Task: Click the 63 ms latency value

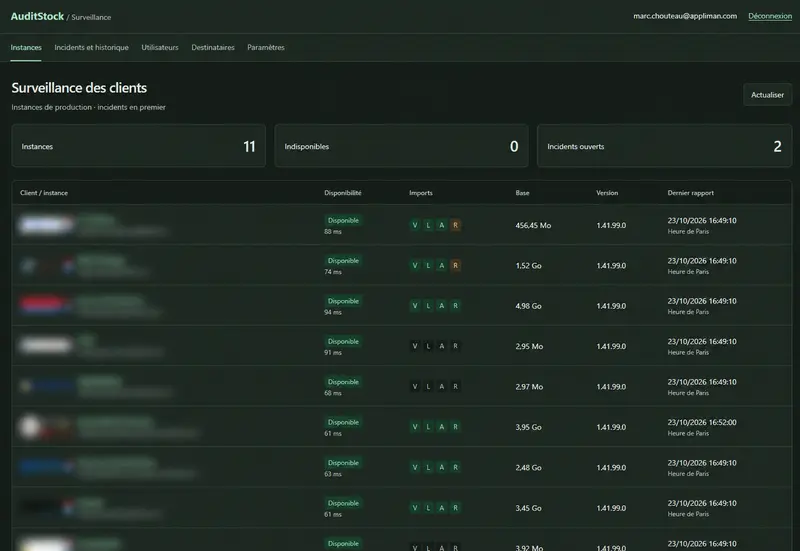Action: (x=333, y=474)
